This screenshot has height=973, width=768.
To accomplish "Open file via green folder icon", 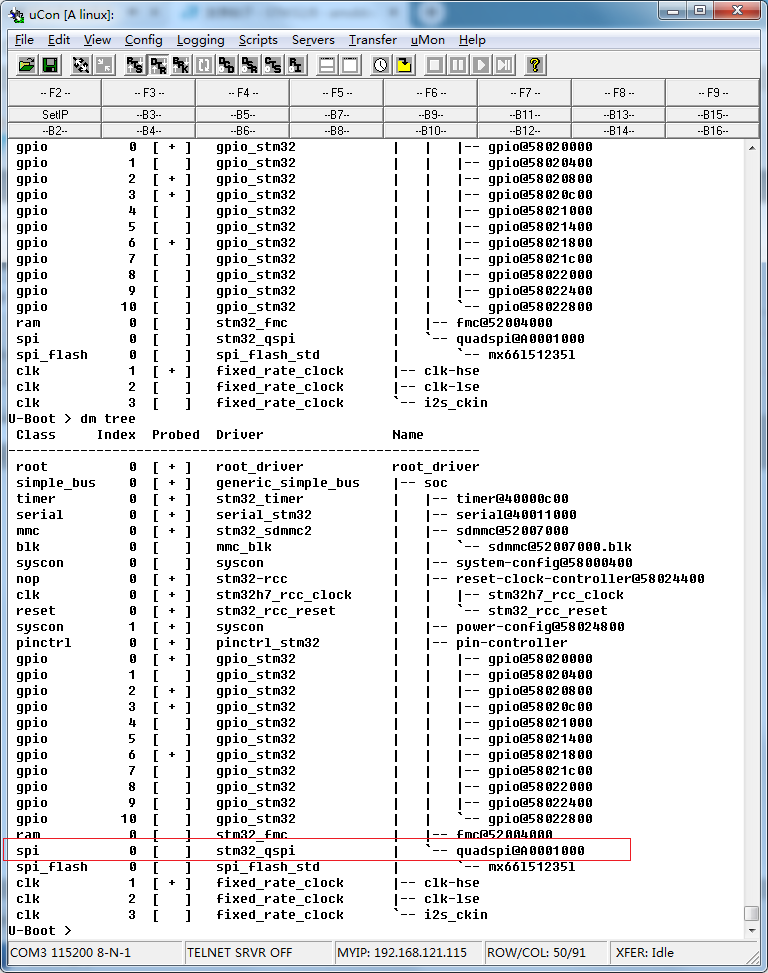I will coord(27,65).
